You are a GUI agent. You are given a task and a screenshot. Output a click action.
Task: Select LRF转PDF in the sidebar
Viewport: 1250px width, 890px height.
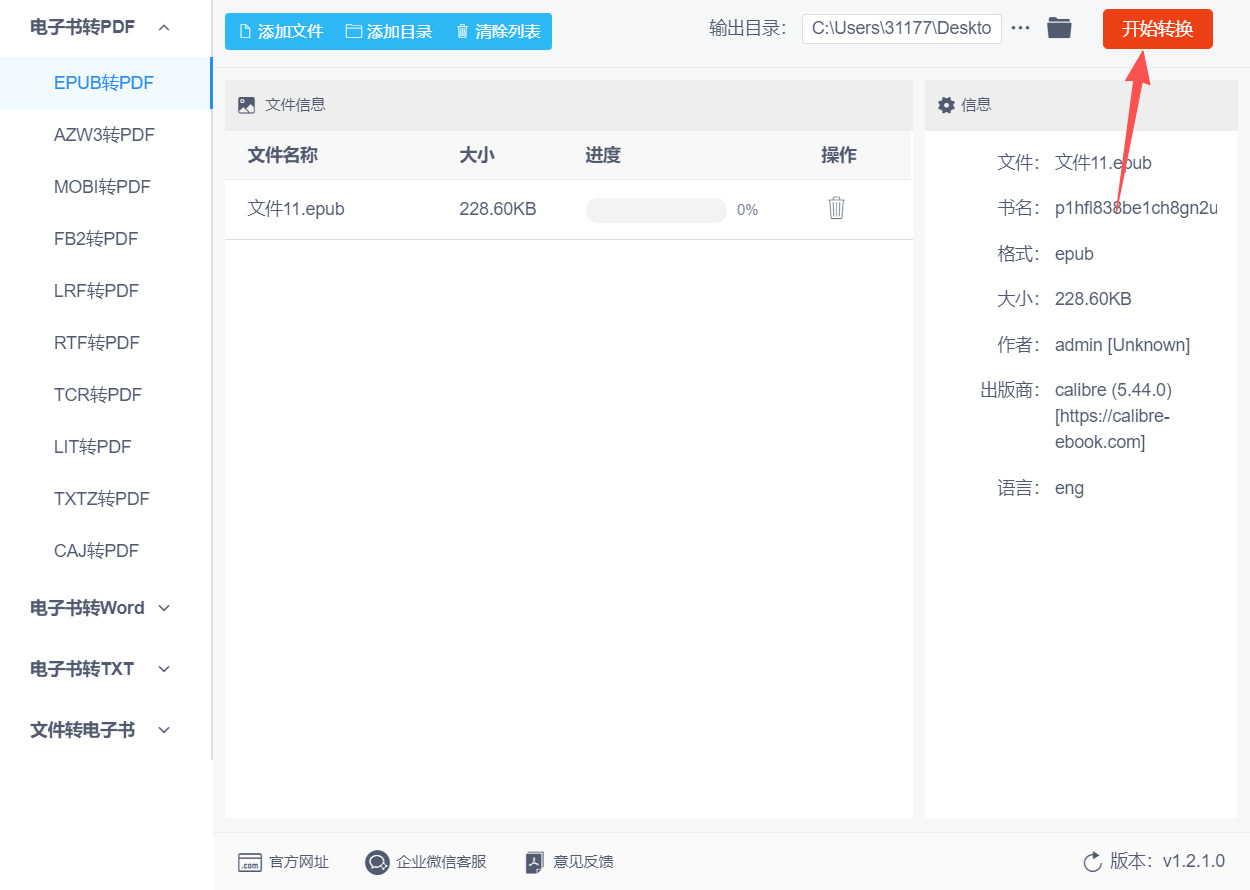105,291
